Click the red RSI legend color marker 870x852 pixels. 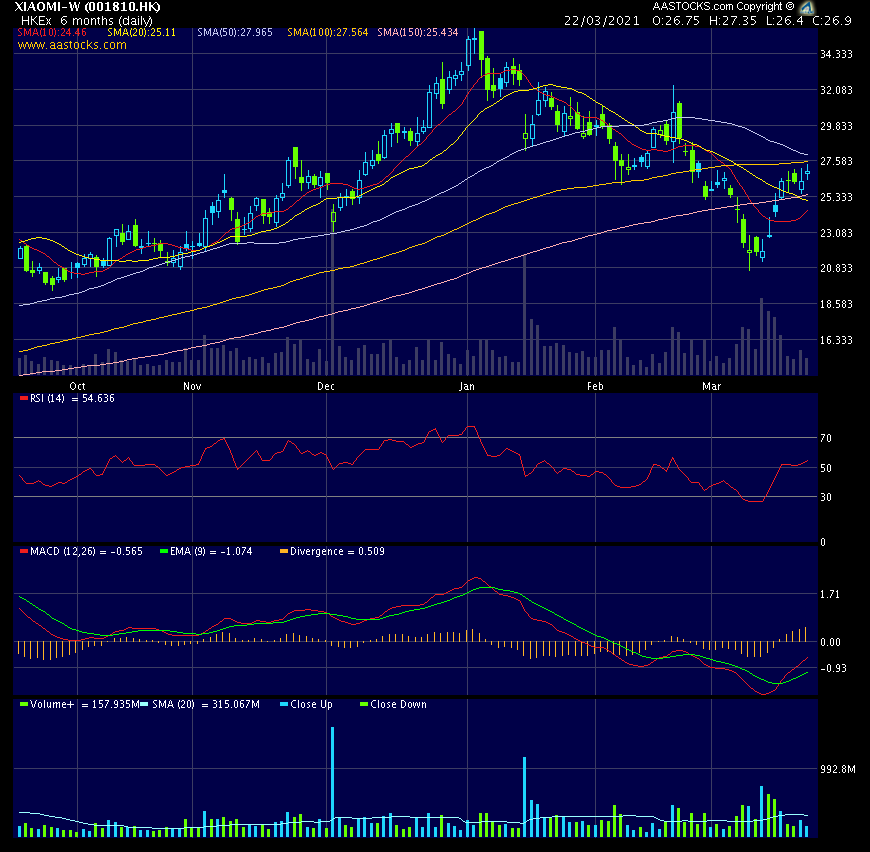pos(23,398)
